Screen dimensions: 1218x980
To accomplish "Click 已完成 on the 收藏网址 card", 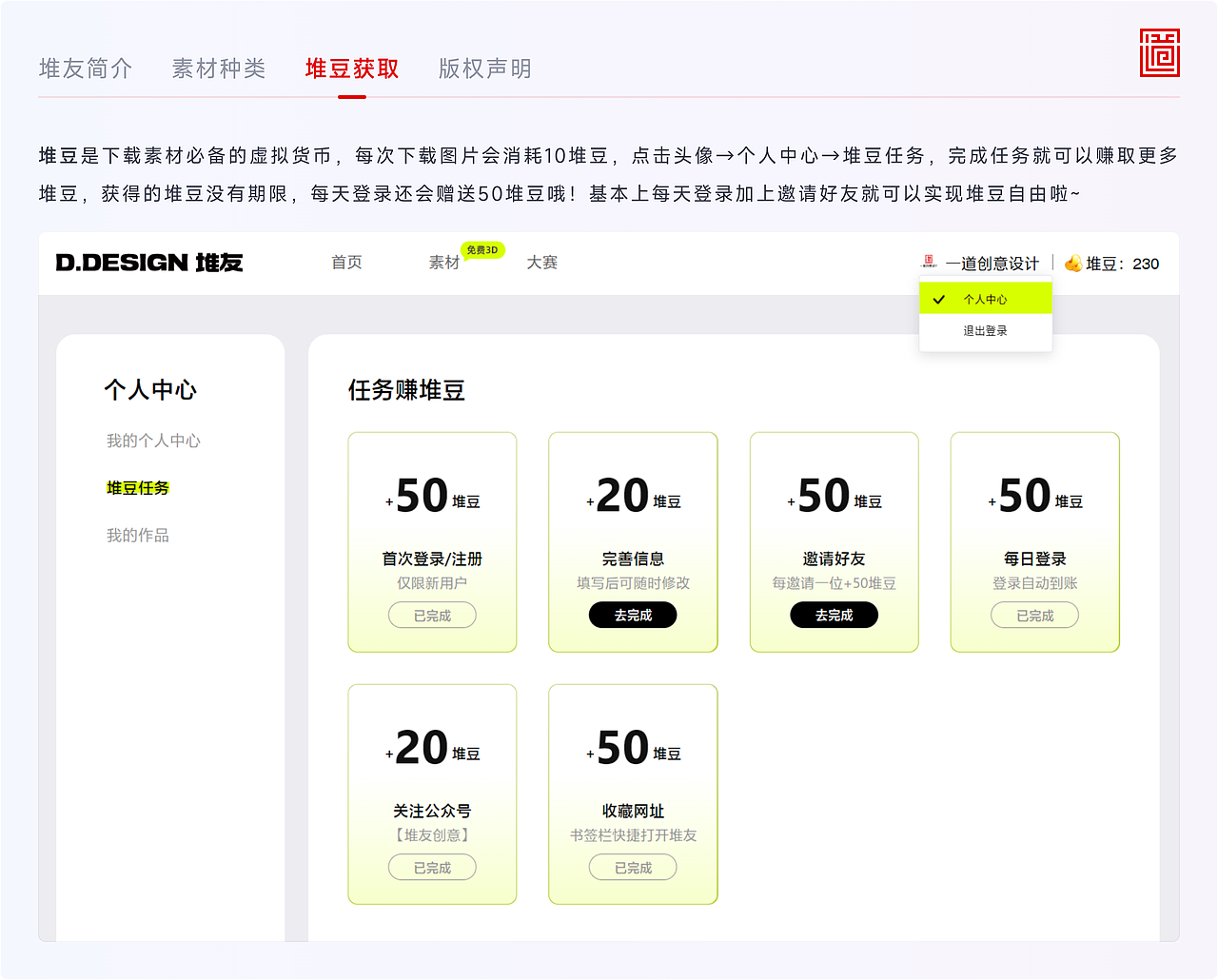I will tap(633, 867).
